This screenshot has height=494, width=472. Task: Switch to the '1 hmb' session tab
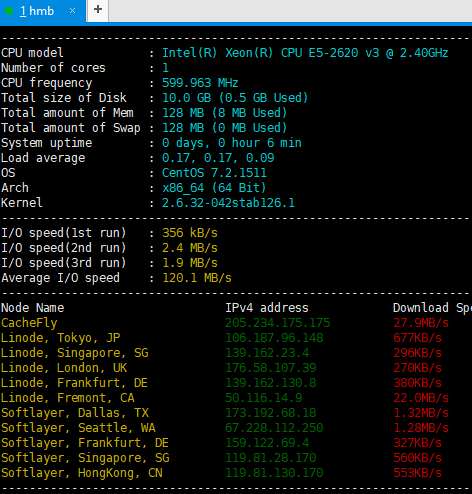coord(43,11)
